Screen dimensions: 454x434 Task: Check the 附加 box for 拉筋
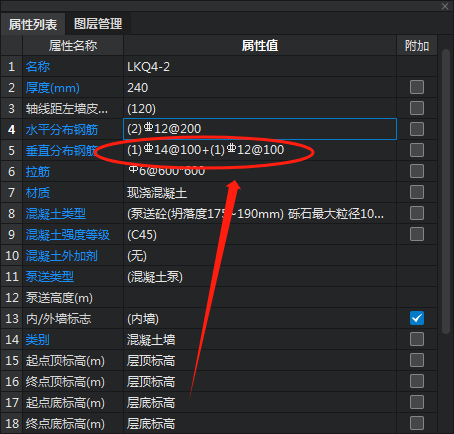[x=417, y=171]
